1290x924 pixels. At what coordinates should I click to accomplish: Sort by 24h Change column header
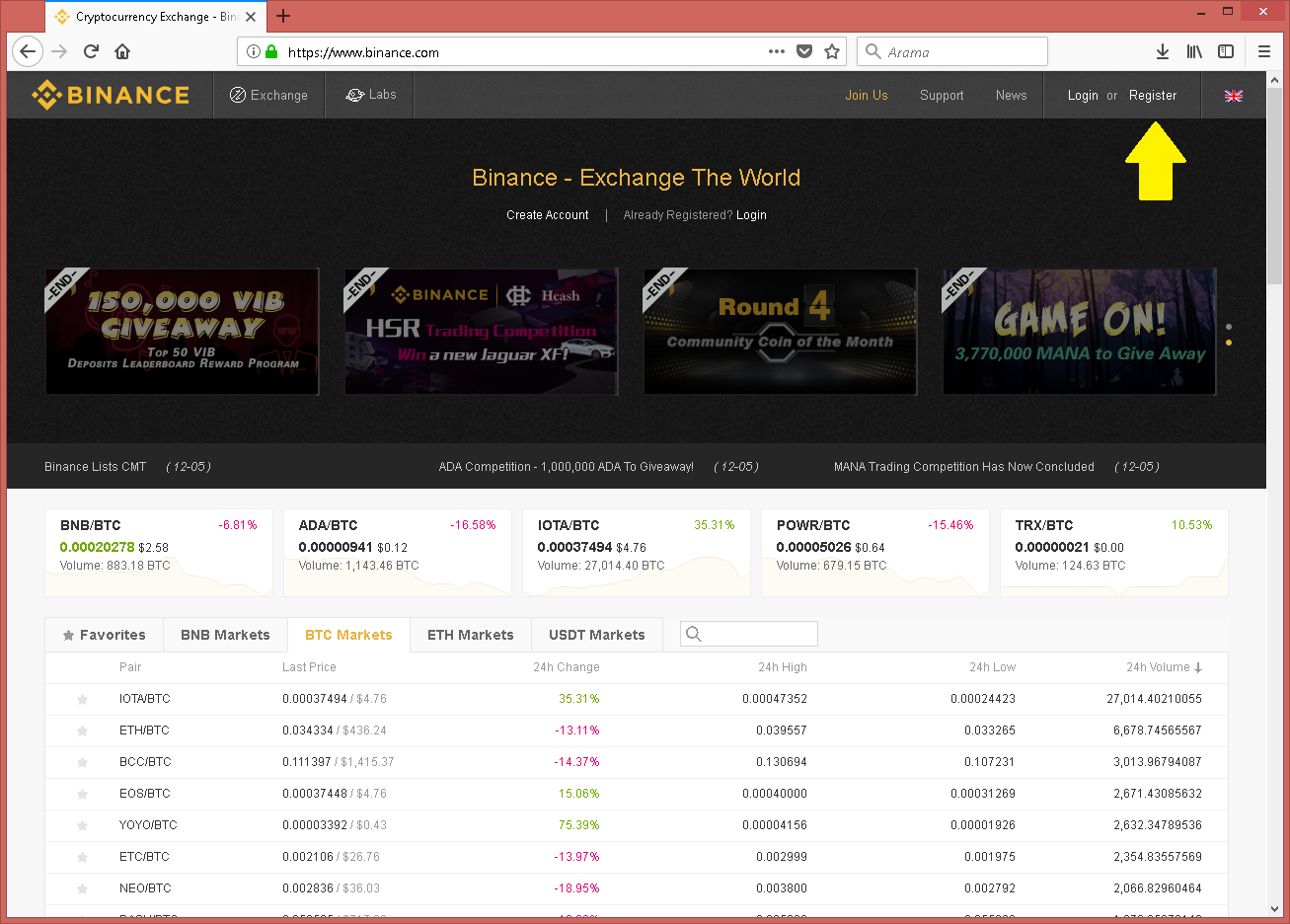pos(566,667)
